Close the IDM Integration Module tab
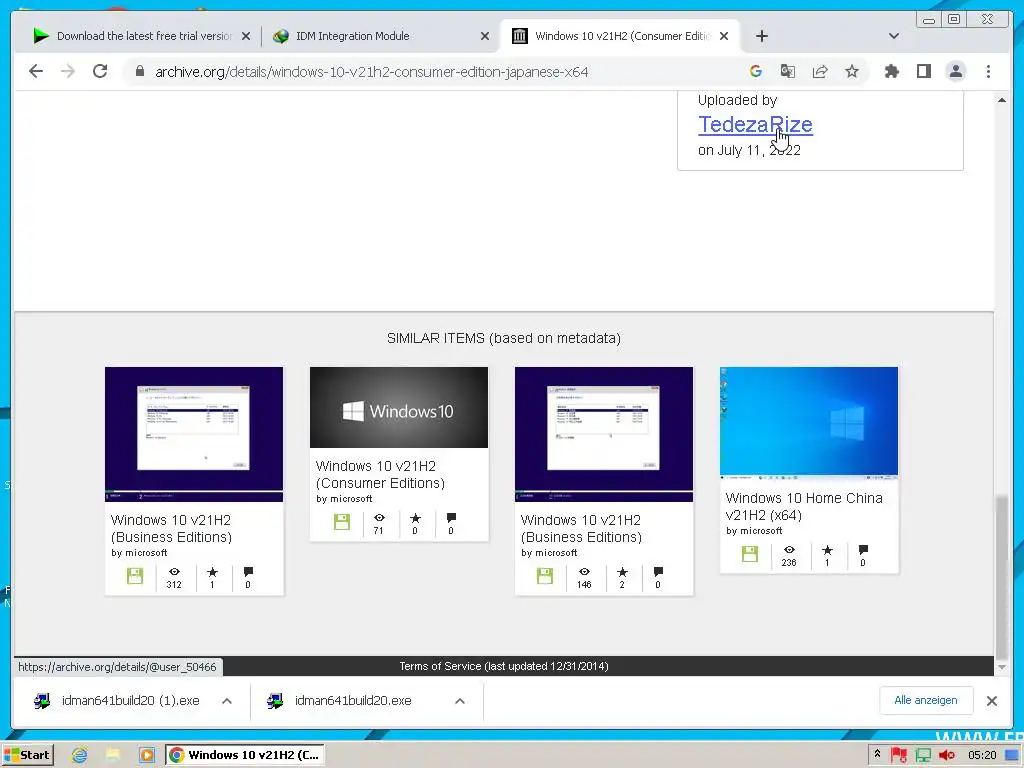 [485, 36]
